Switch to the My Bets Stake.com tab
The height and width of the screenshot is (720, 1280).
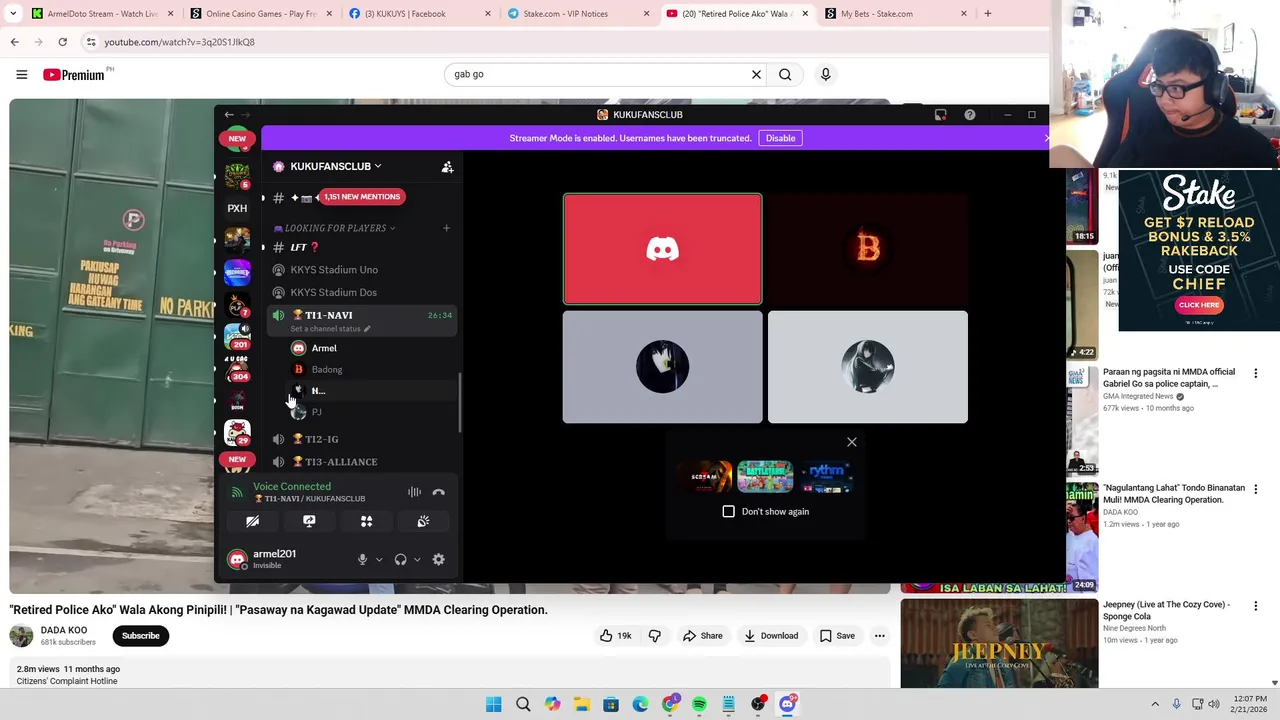click(x=894, y=14)
